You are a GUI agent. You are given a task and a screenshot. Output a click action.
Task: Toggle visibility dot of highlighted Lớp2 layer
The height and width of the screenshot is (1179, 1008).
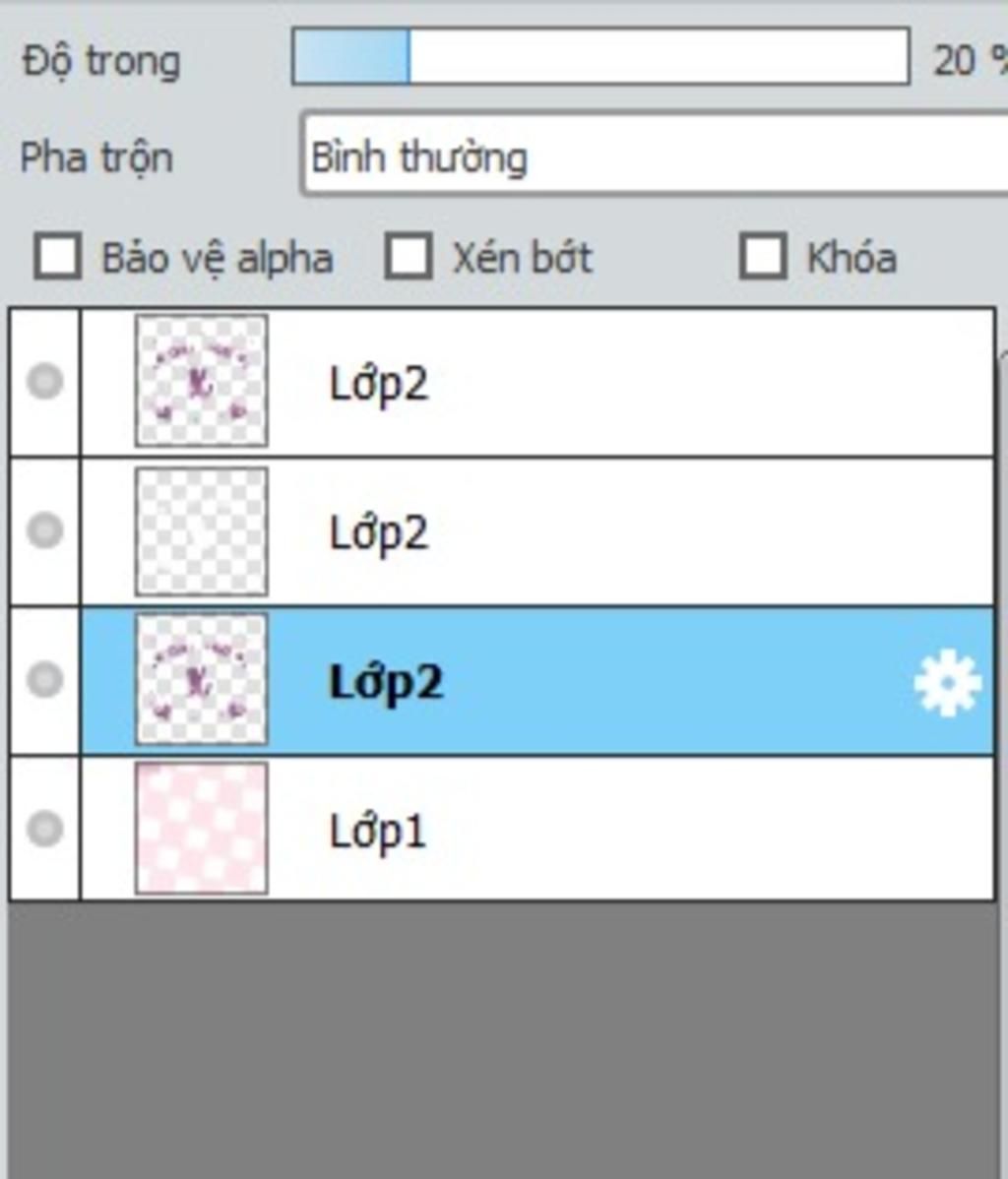pyautogui.click(x=45, y=679)
